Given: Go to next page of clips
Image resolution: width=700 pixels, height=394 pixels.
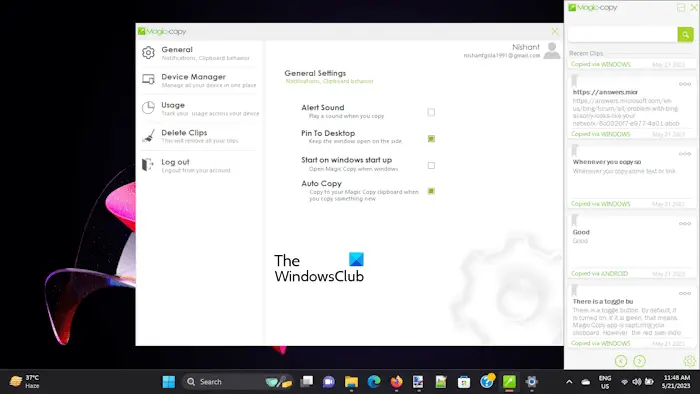Looking at the screenshot, I should click(639, 361).
